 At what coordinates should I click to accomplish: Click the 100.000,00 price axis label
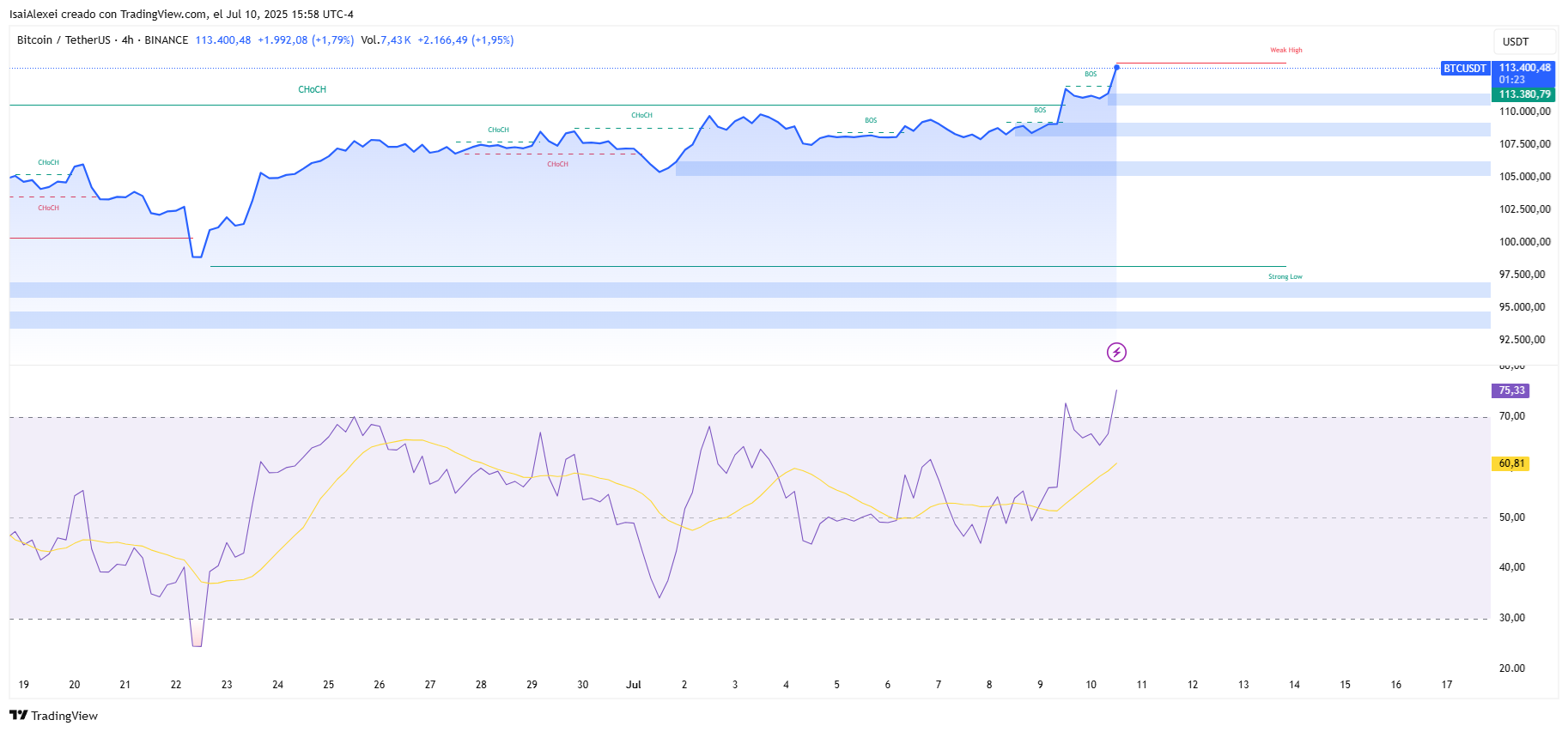1525,242
